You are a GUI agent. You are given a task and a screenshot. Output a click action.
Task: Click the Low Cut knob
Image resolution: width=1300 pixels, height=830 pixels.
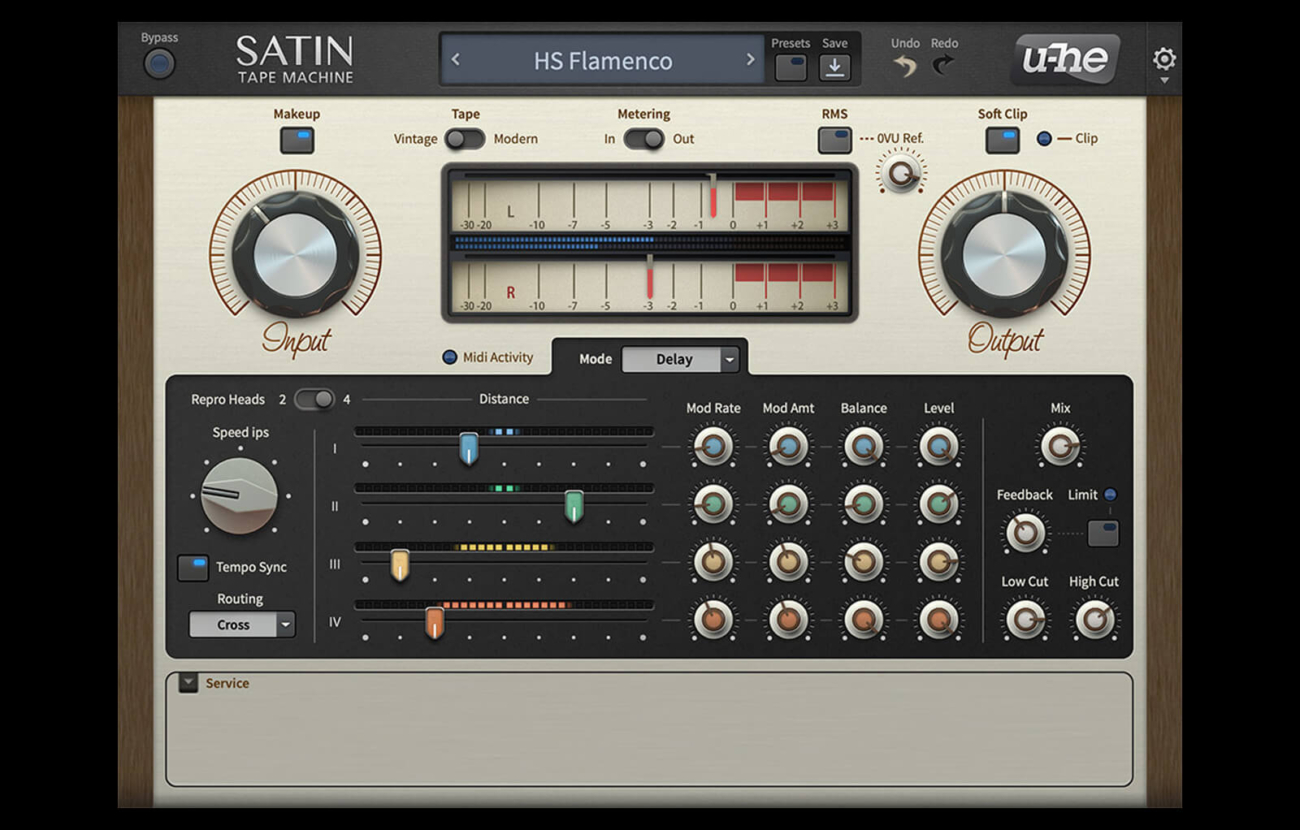(1025, 620)
